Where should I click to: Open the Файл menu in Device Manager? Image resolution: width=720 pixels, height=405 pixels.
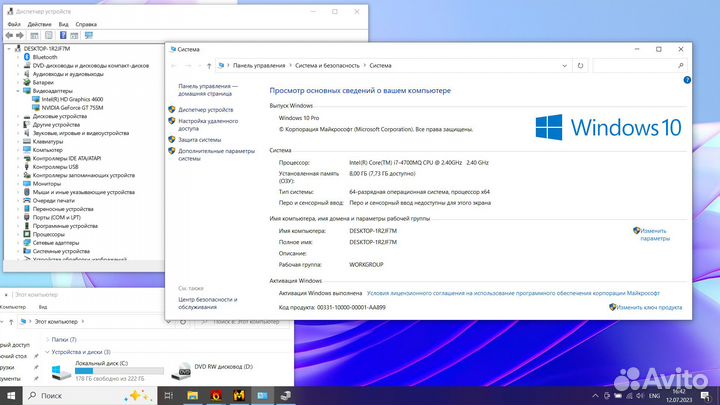point(14,24)
